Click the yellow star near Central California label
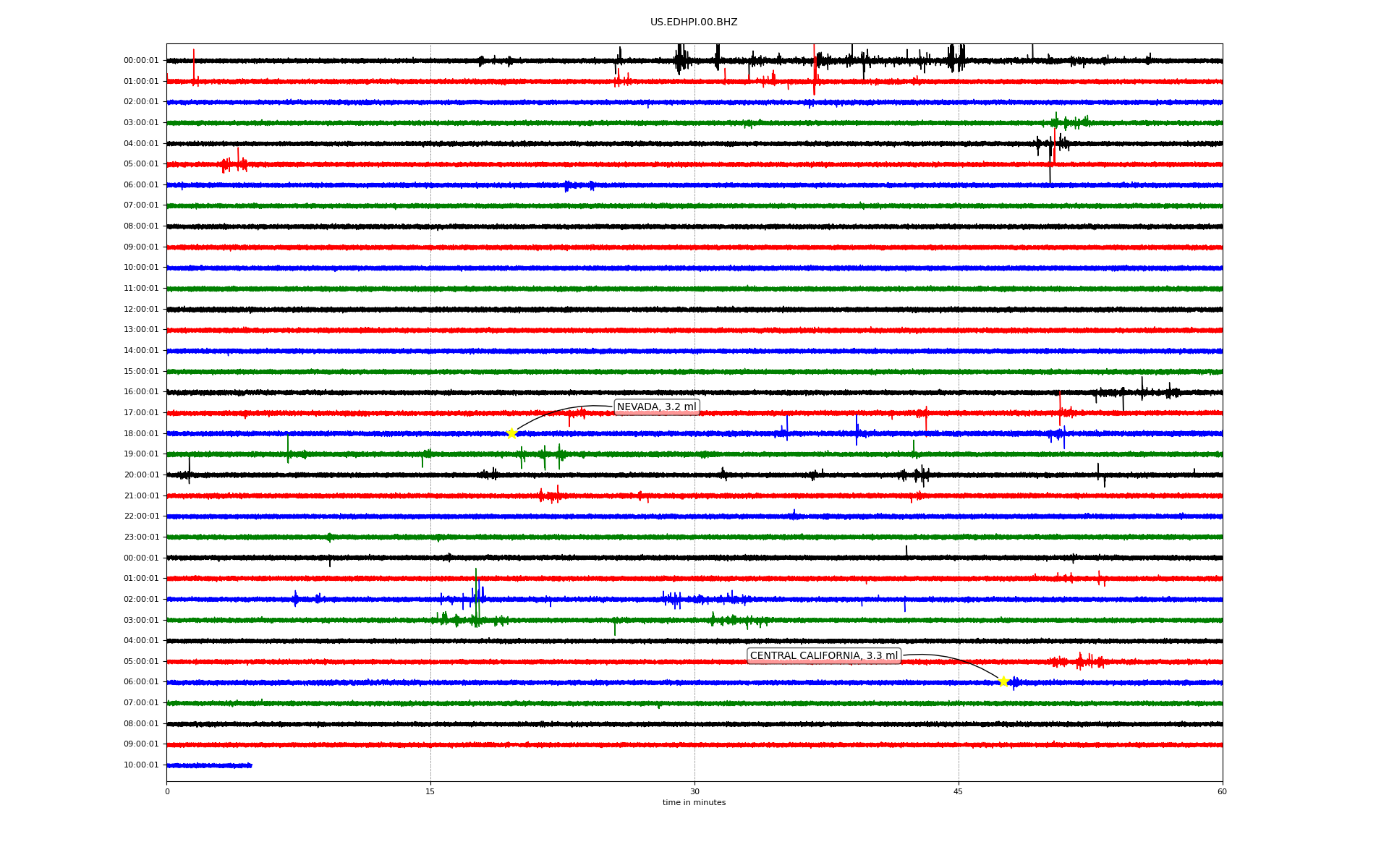 (x=1003, y=681)
